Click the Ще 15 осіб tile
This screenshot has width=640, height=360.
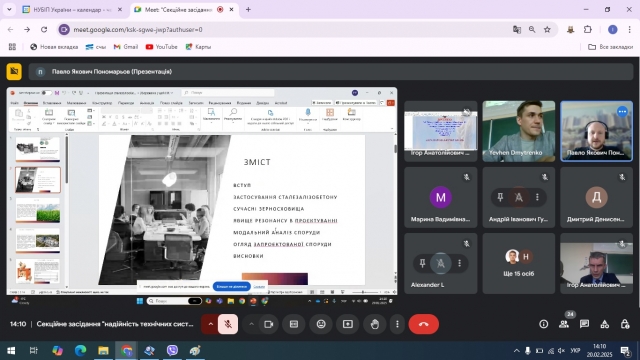coord(519,263)
